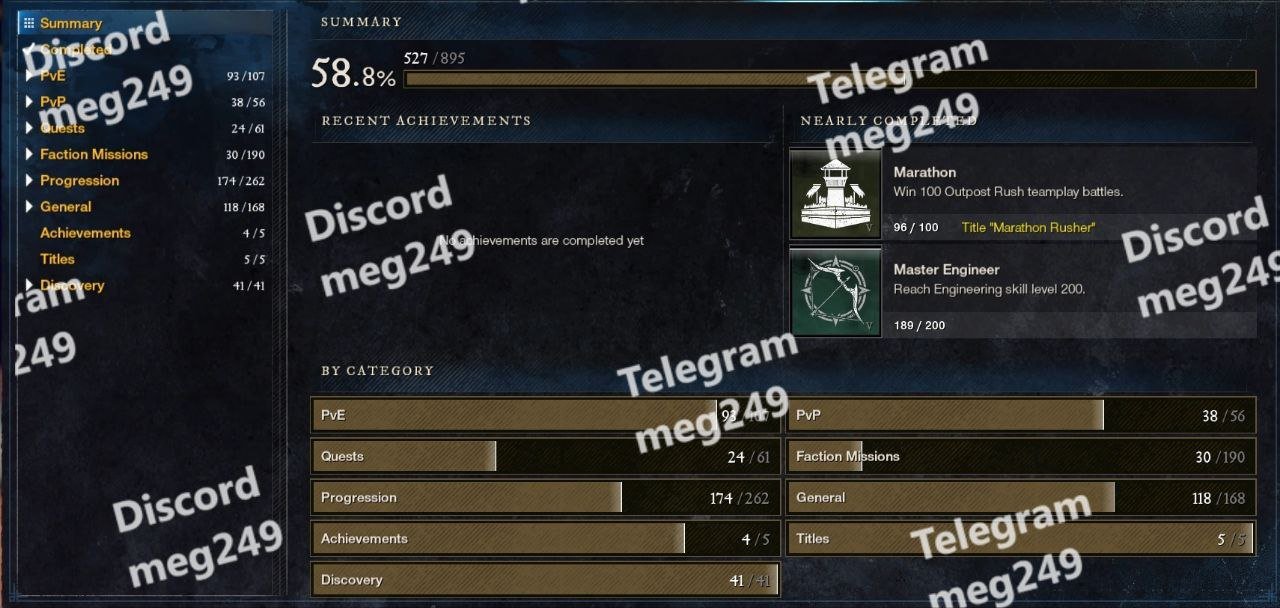The width and height of the screenshot is (1280, 608).
Task: Expand the General category arrow
Action: pos(30,206)
